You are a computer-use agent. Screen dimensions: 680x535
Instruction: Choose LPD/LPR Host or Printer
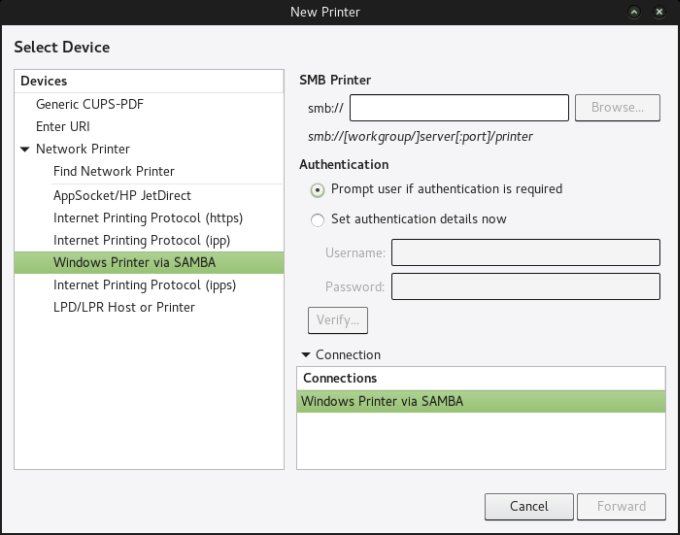(x=124, y=307)
